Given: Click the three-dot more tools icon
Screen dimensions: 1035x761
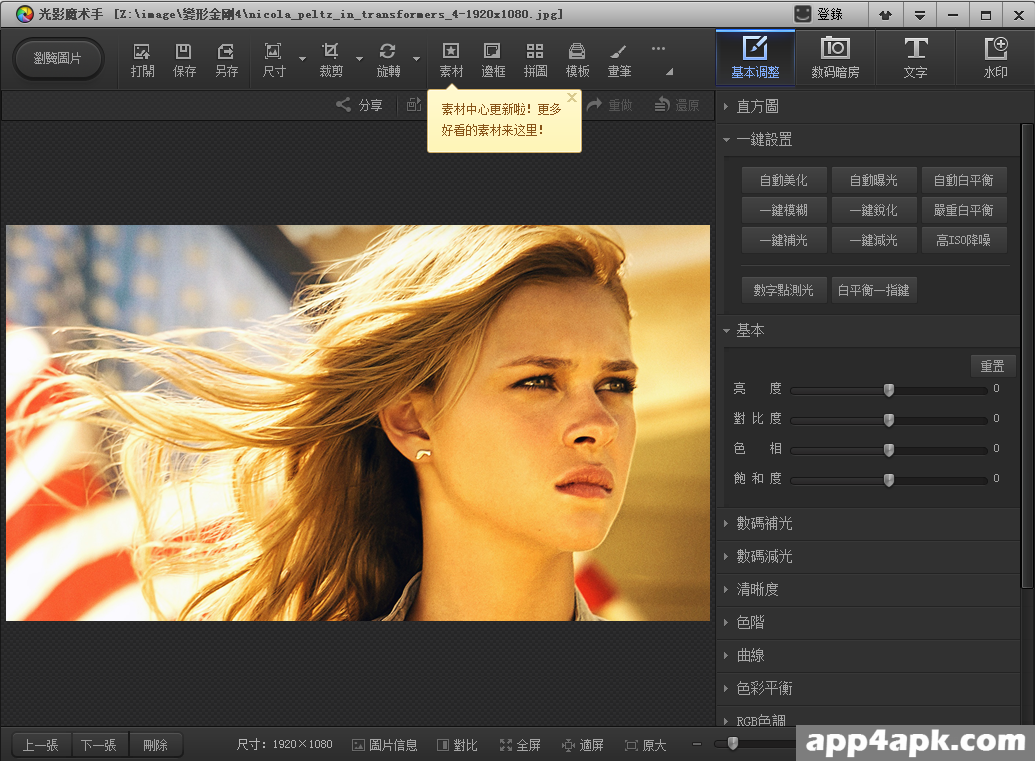Looking at the screenshot, I should (x=658, y=49).
